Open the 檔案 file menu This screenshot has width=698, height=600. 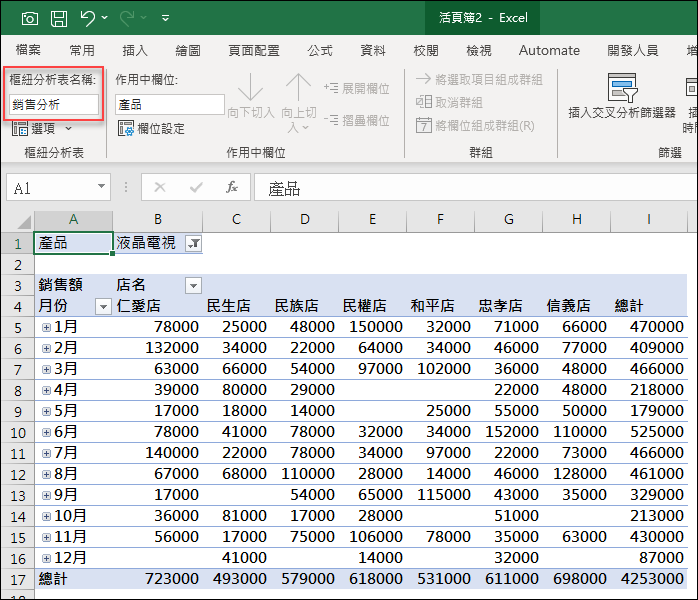pos(28,50)
